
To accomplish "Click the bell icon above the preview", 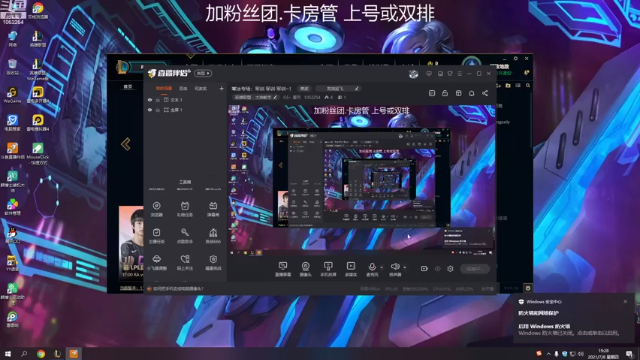I will tap(471, 93).
